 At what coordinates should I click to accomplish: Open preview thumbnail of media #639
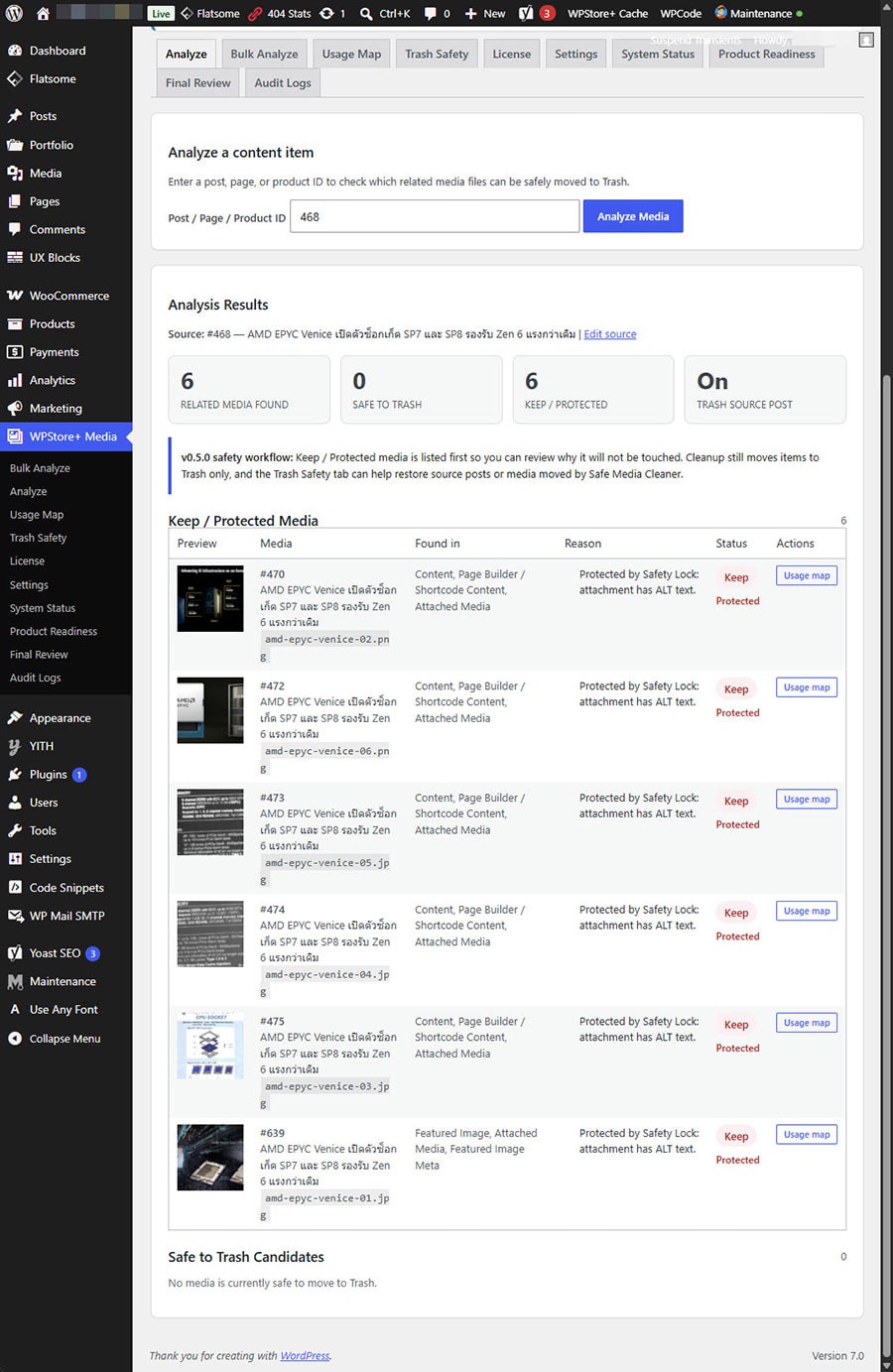210,1157
